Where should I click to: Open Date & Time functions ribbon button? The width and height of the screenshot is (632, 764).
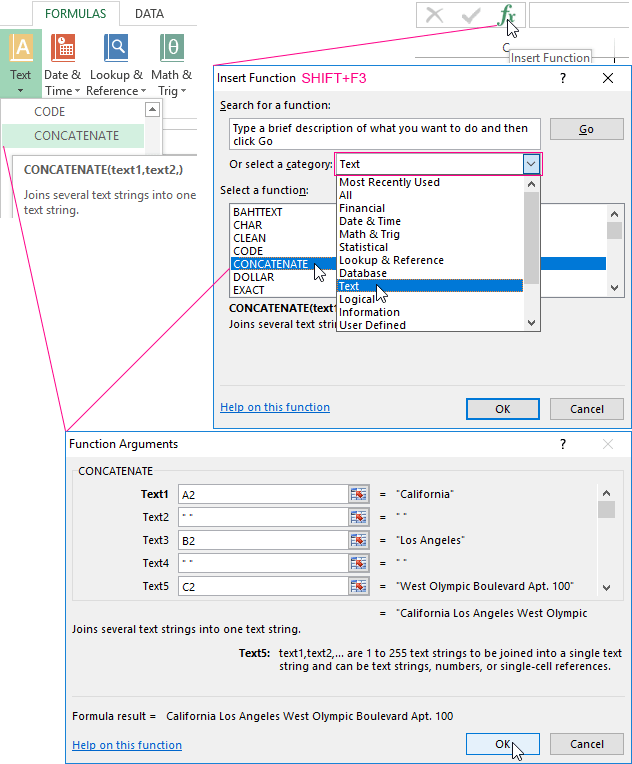click(x=62, y=63)
